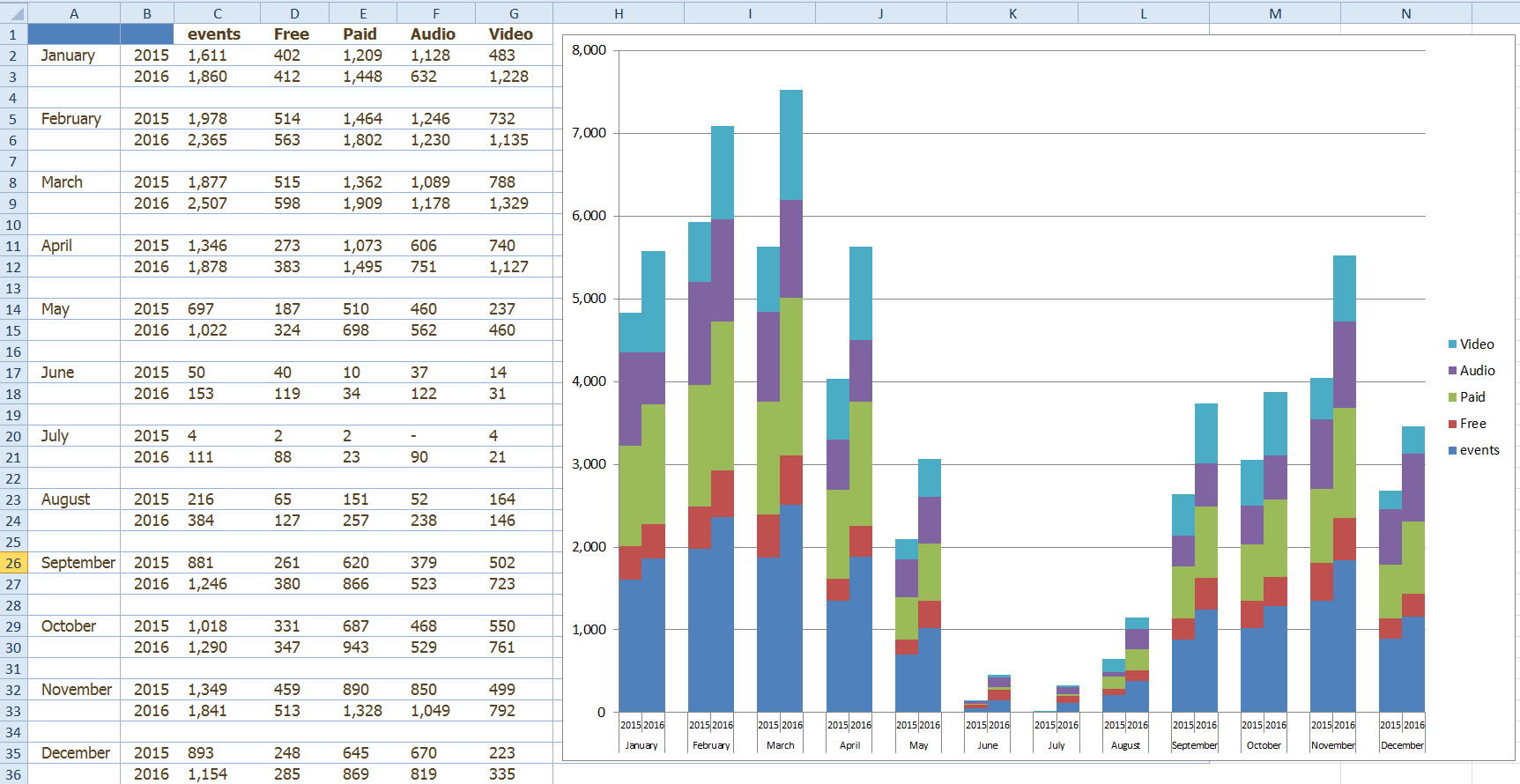Image resolution: width=1520 pixels, height=784 pixels.
Task: Click the January cell in column A
Action: (68, 55)
